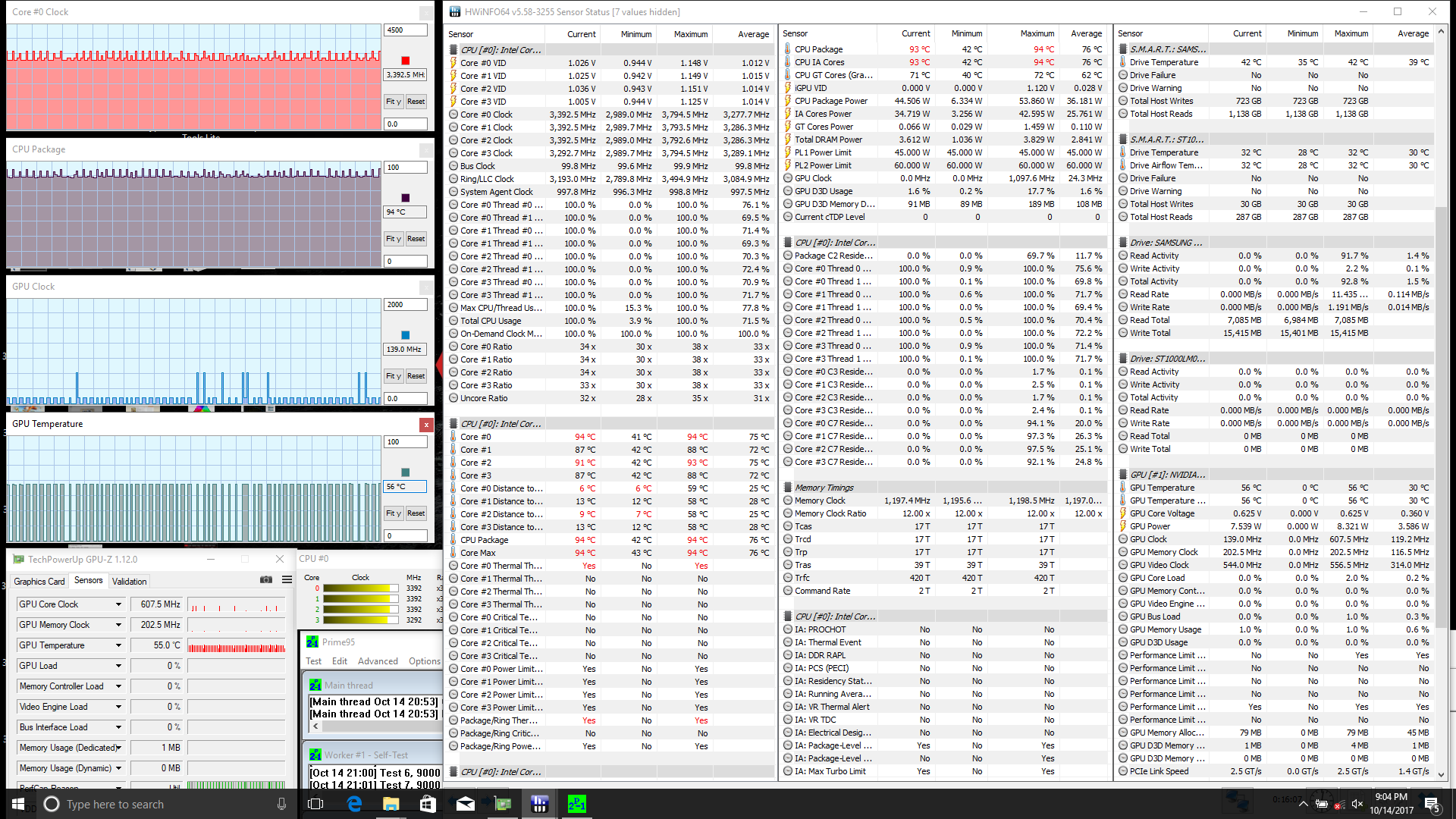Open File Explorer from the taskbar
Image resolution: width=1456 pixels, height=819 pixels.
pyautogui.click(x=391, y=804)
